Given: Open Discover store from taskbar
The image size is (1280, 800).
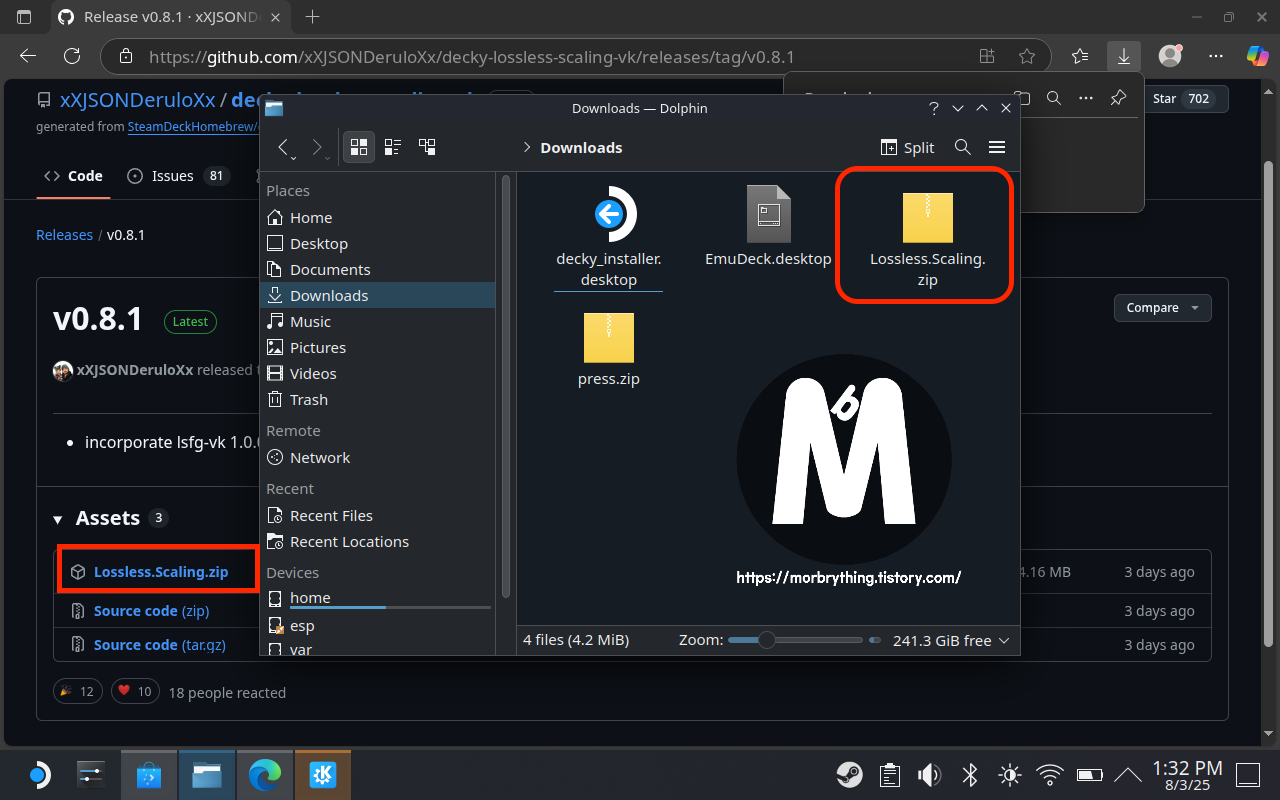Looking at the screenshot, I should pos(149,774).
